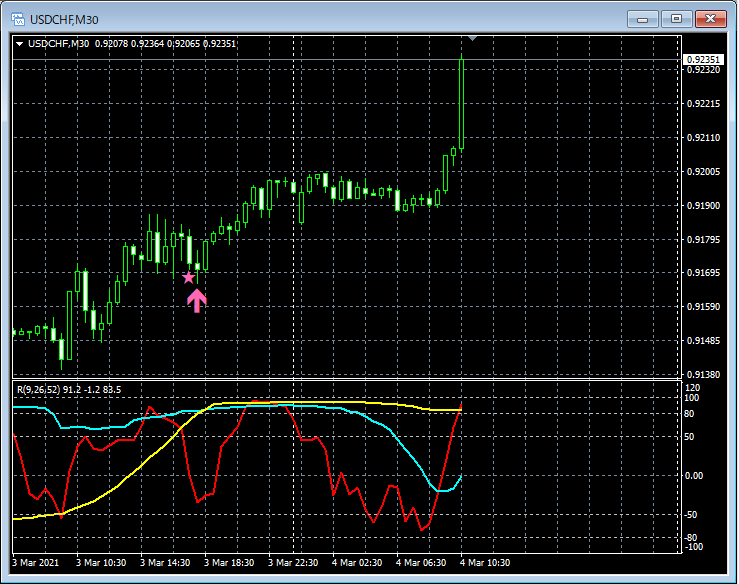Expand the USDCHF,M30 chart header dropdown triangle

coord(19,44)
